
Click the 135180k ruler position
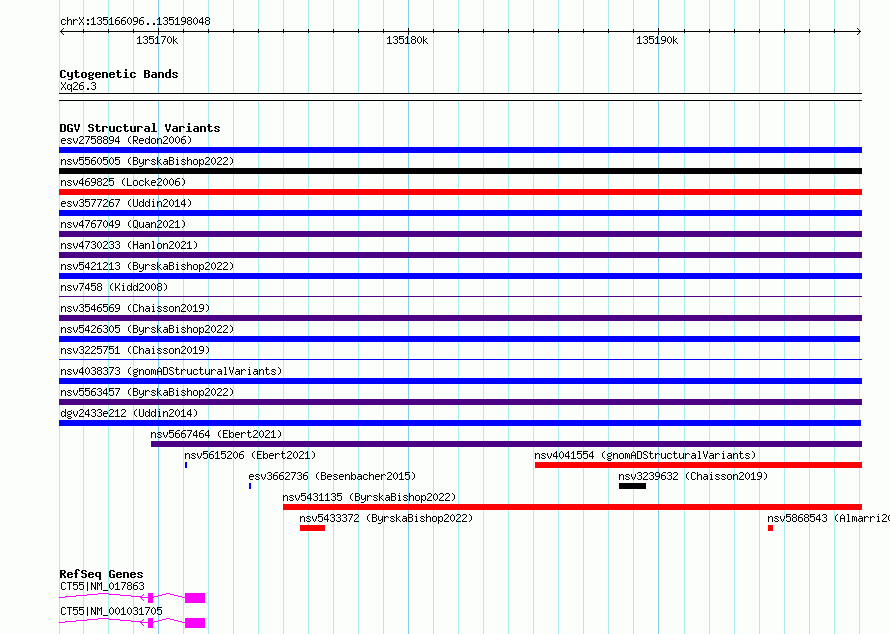(406, 41)
